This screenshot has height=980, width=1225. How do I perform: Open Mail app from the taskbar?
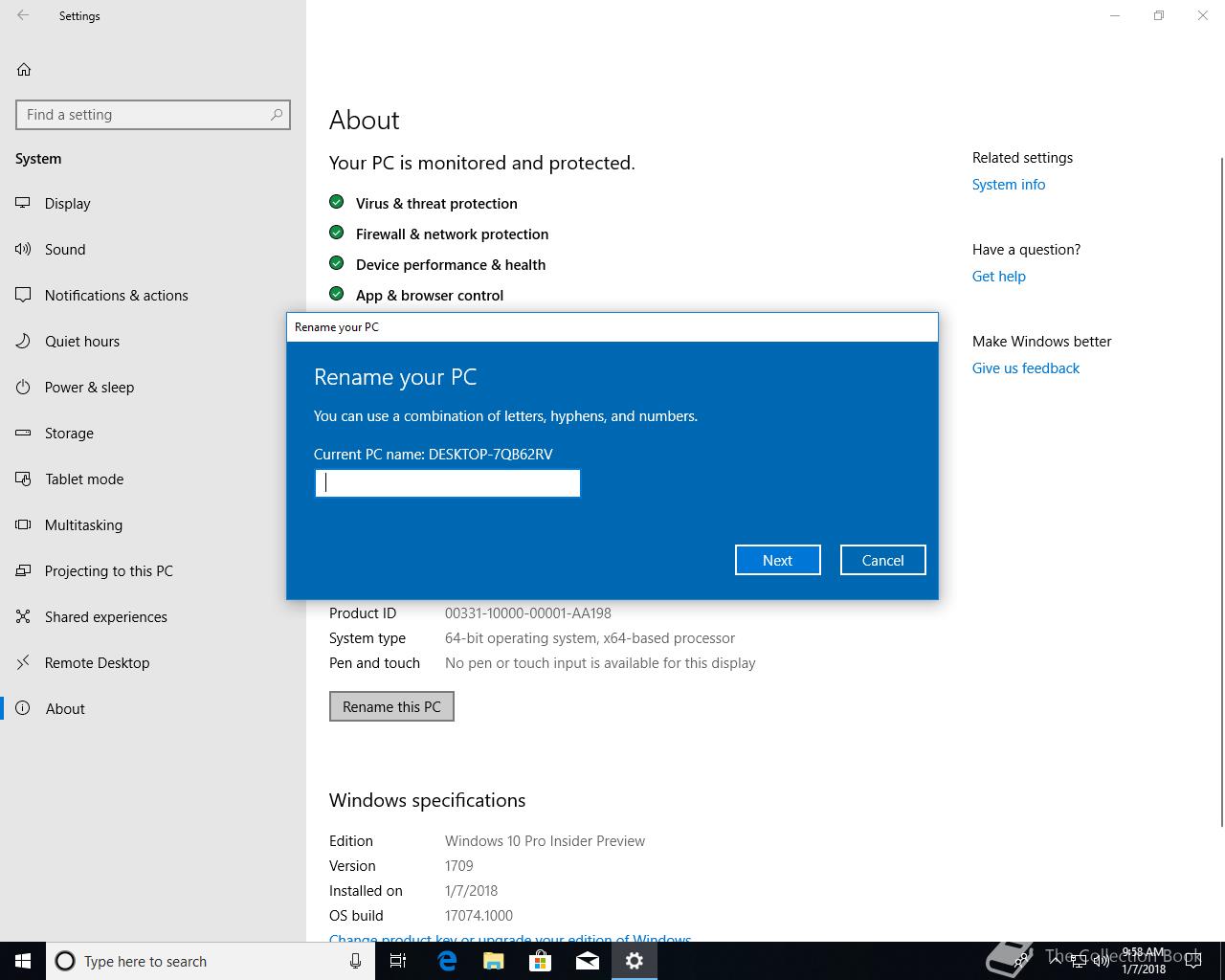tap(587, 961)
